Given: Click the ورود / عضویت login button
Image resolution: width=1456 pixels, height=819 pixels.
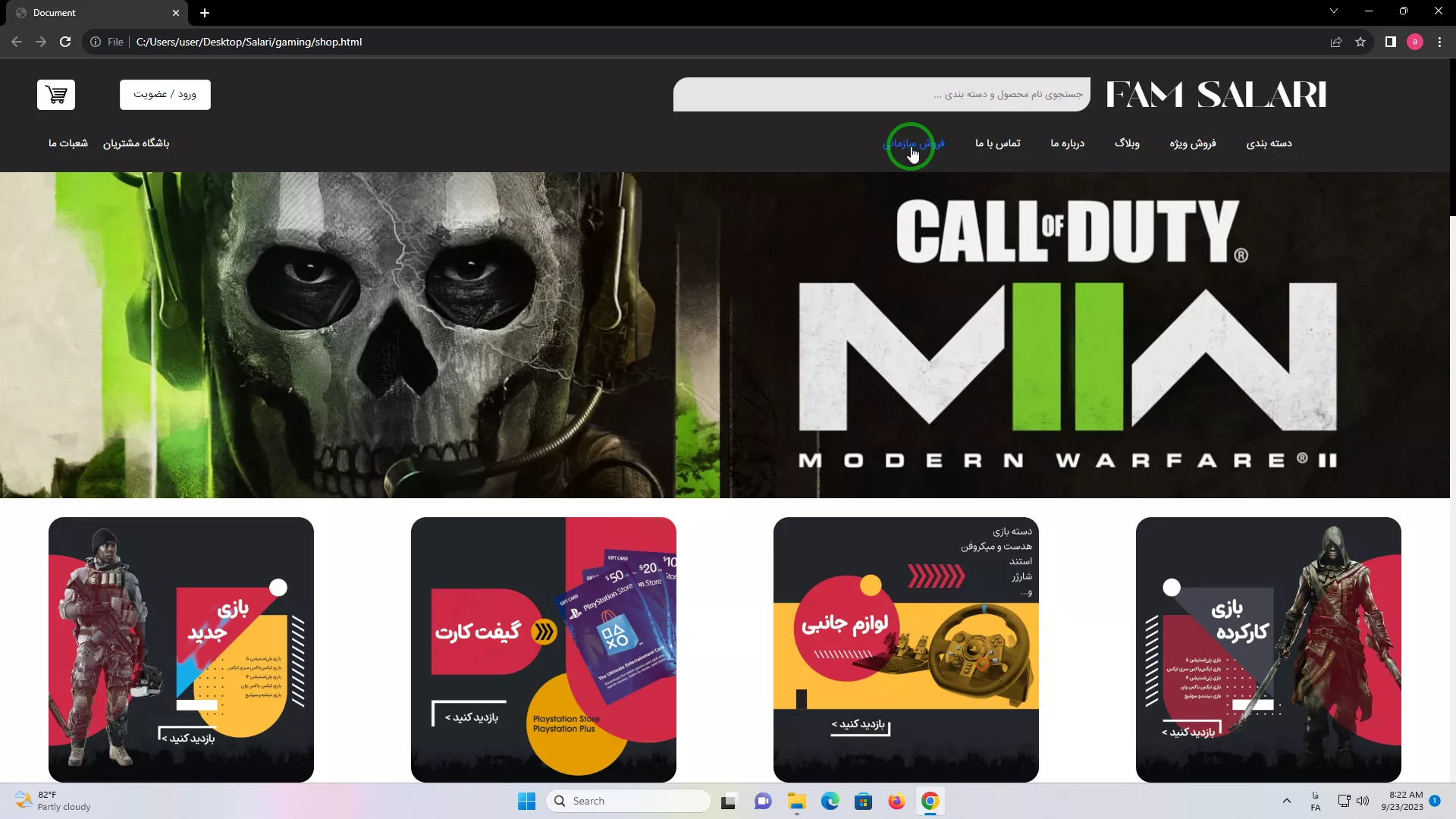Looking at the screenshot, I should 165,95.
